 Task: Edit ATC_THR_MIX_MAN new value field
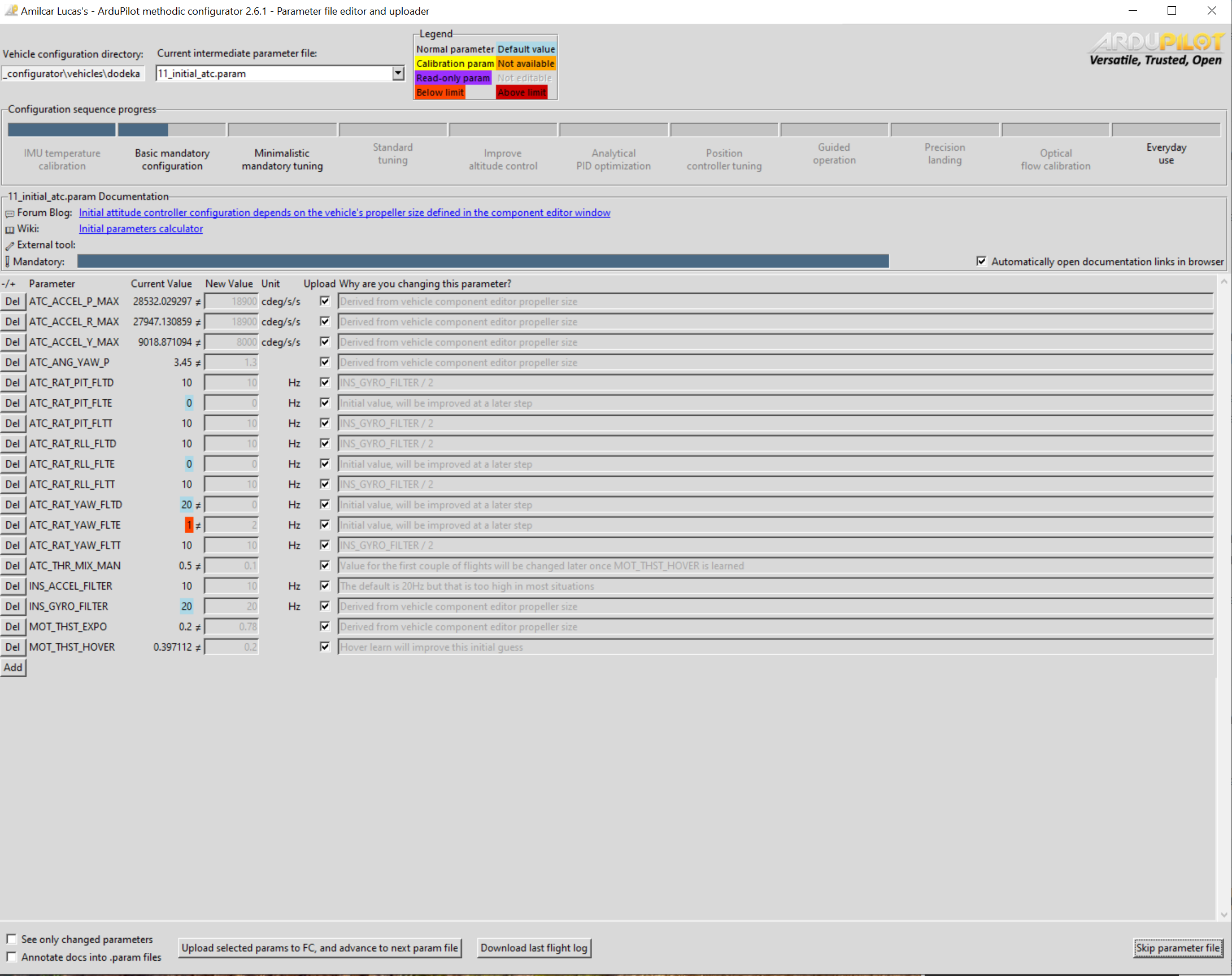click(232, 566)
